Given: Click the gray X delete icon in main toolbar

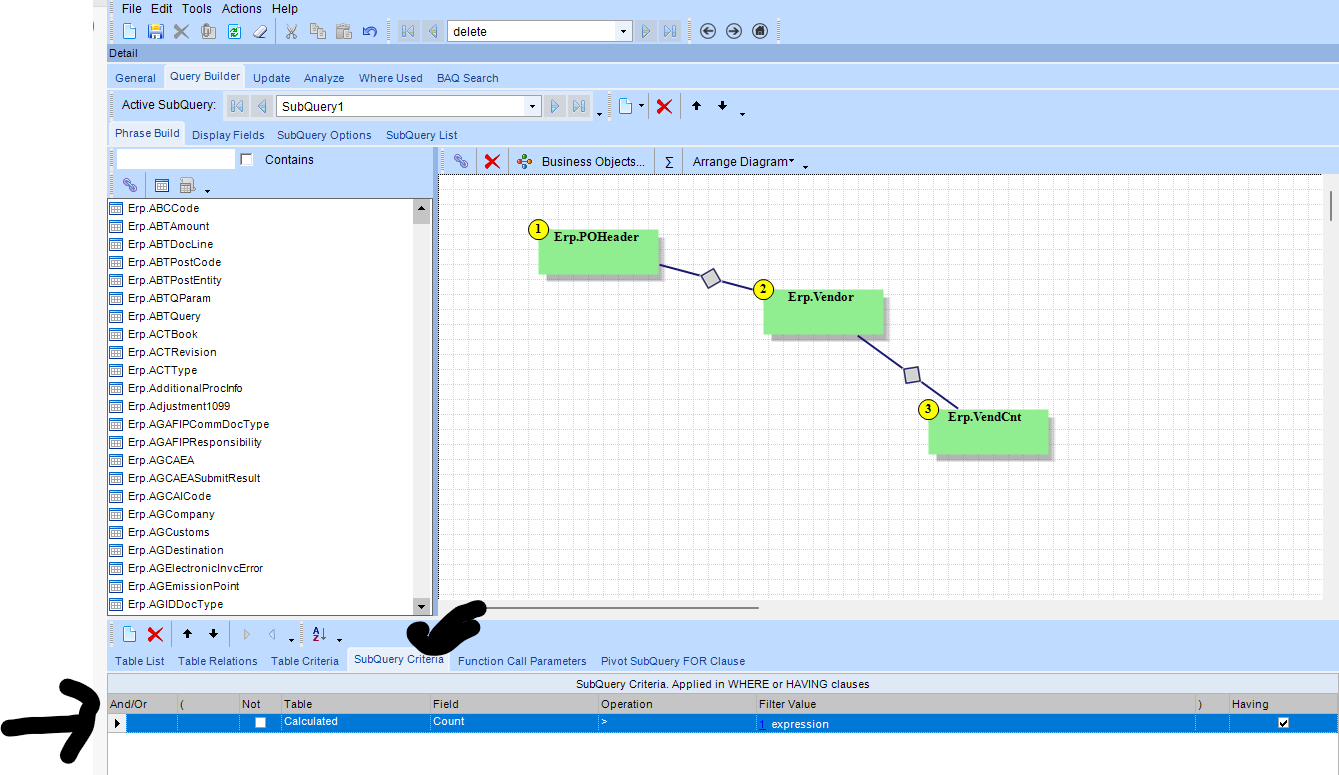Looking at the screenshot, I should [181, 32].
